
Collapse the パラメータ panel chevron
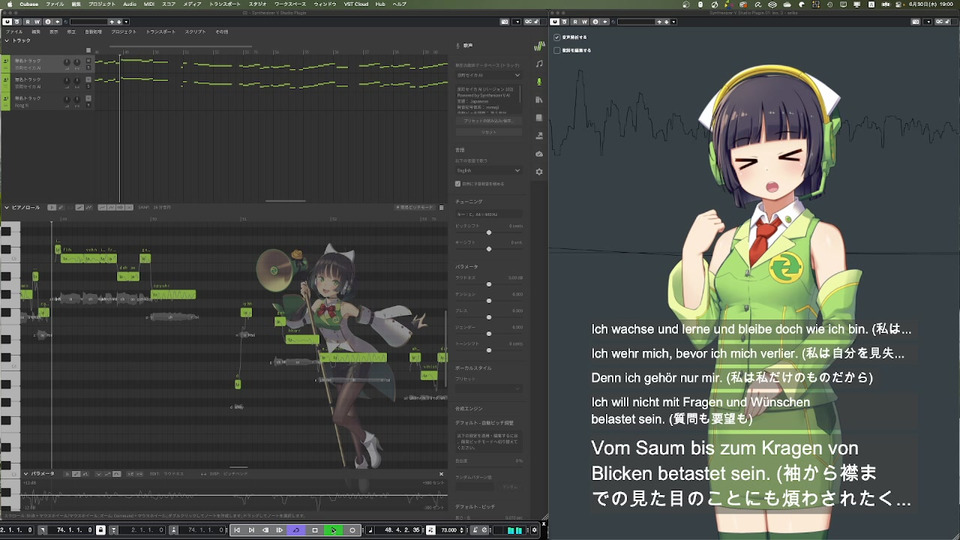pyautogui.click(x=26, y=474)
